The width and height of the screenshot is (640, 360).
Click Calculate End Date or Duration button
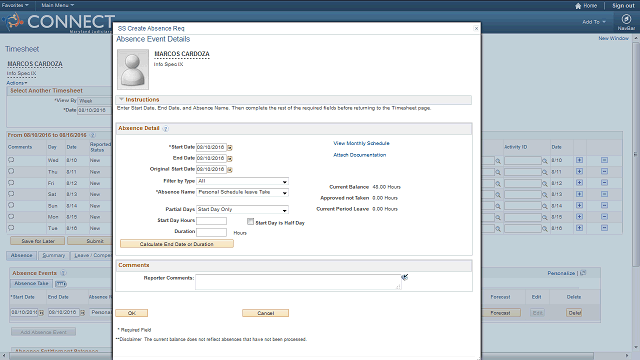[x=177, y=244]
